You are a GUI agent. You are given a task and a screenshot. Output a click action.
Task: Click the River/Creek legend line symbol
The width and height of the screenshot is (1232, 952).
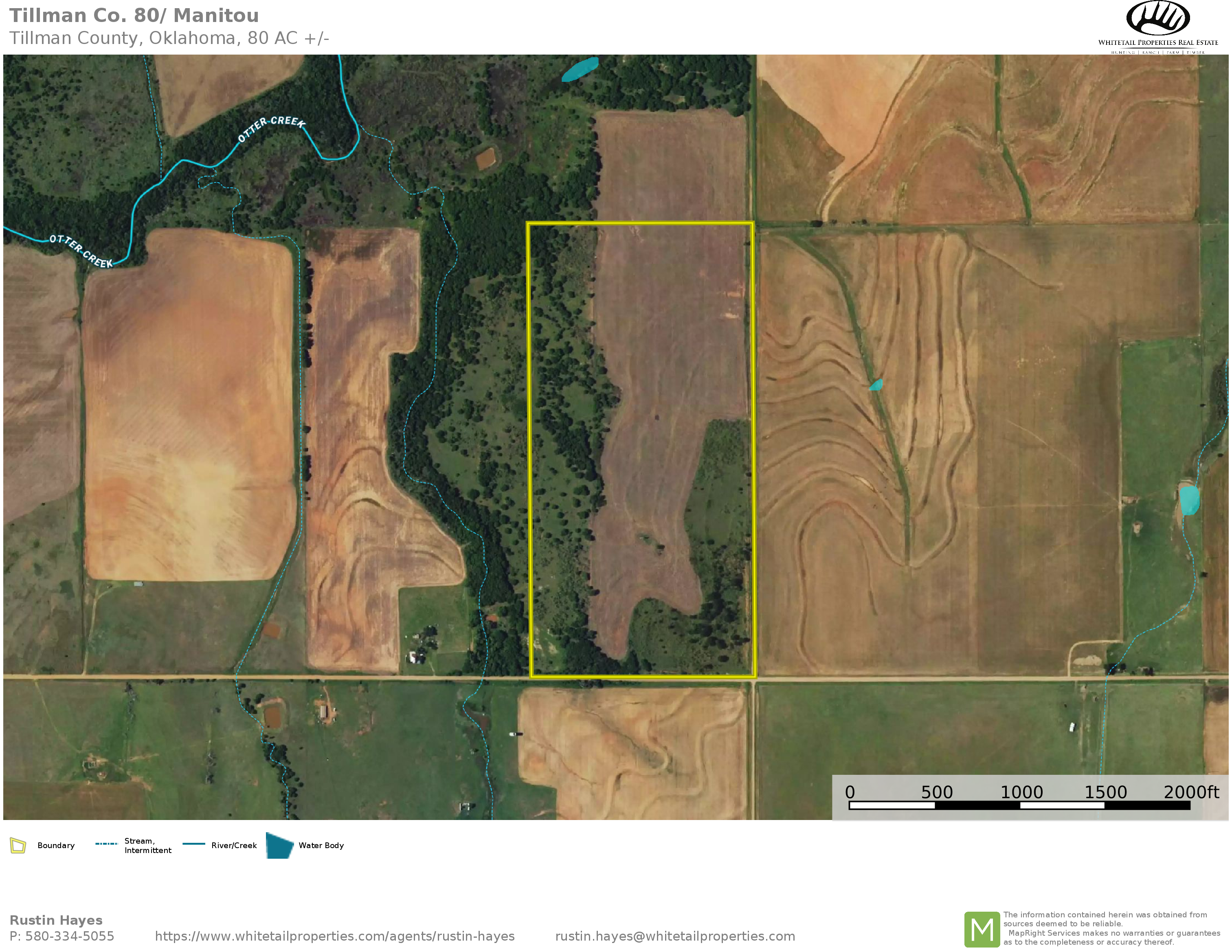click(x=193, y=844)
